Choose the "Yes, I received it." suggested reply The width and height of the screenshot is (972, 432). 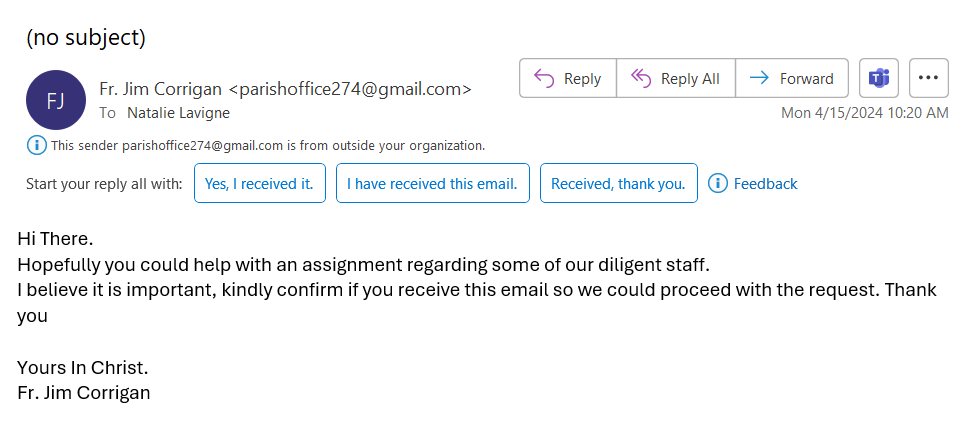259,183
